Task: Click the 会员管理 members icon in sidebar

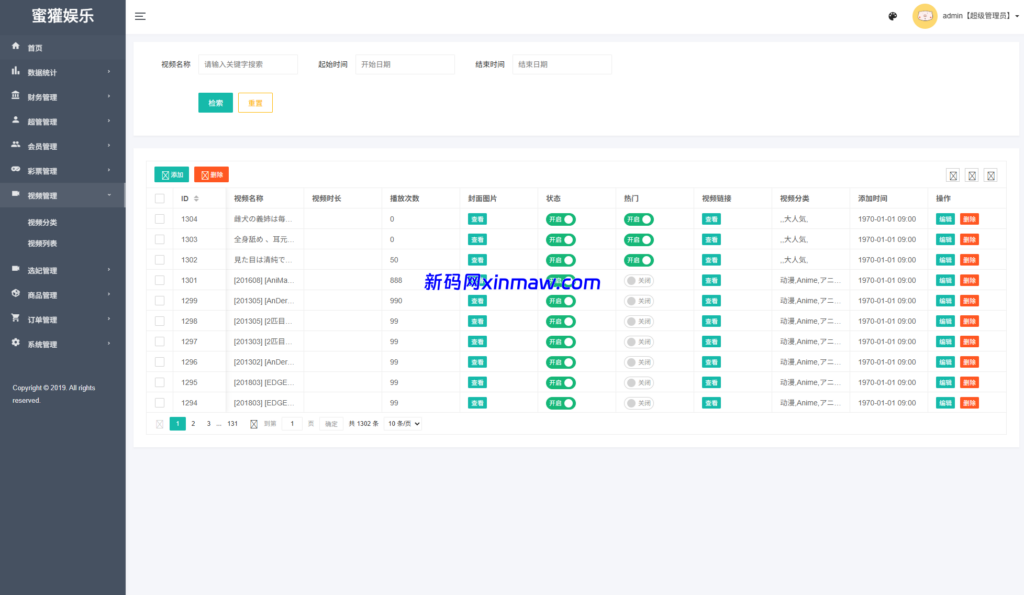Action: 14,145
